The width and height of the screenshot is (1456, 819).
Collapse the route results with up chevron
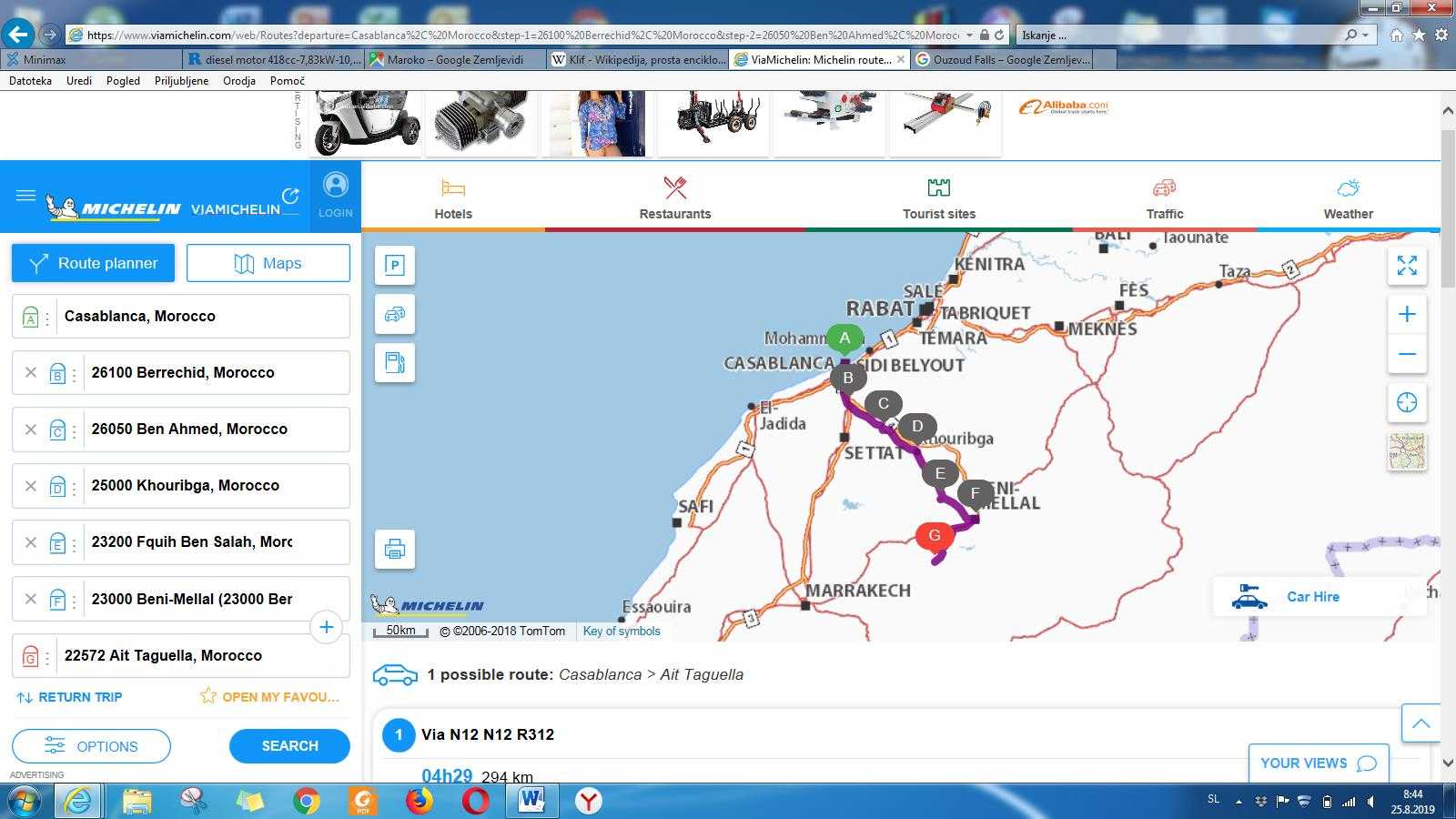coord(1421,723)
